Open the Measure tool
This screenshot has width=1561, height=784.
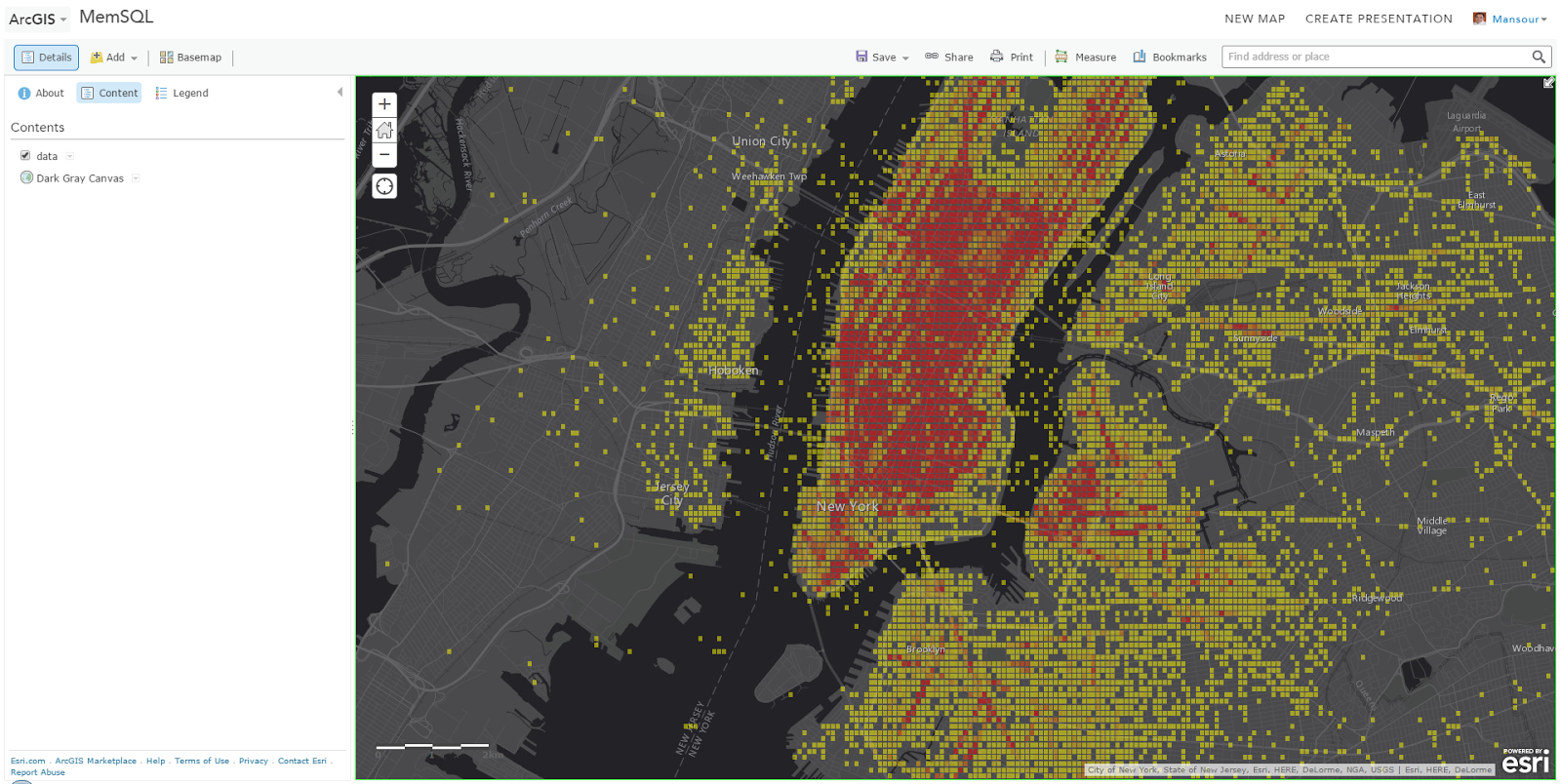point(1085,58)
